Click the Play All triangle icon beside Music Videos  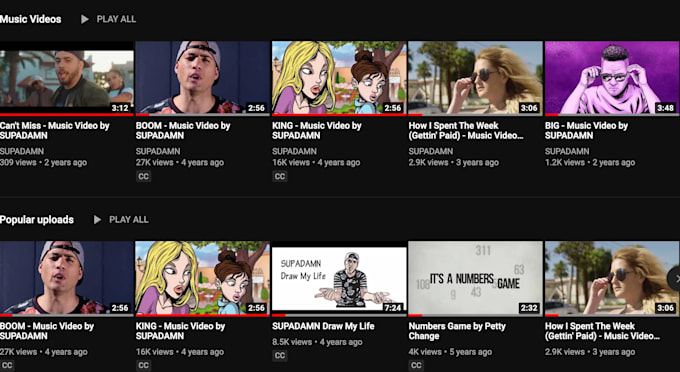(85, 19)
